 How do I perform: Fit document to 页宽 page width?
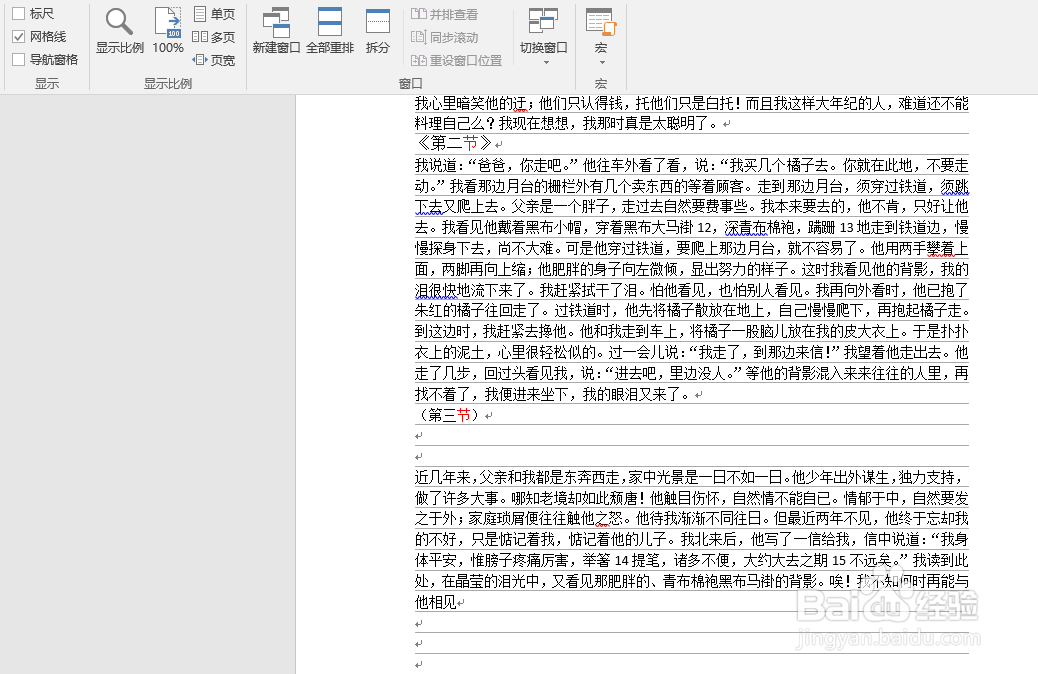214,60
